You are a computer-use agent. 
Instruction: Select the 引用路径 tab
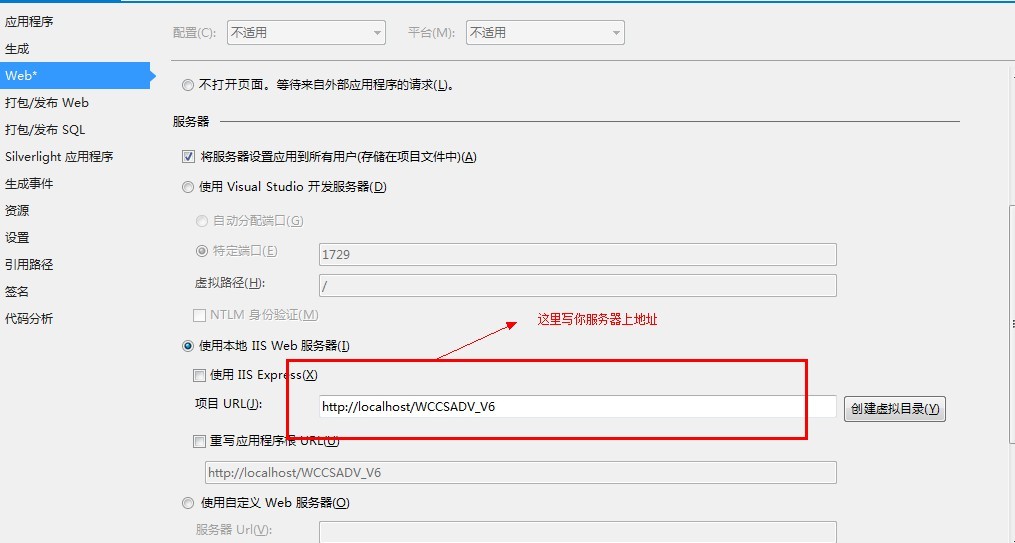click(x=29, y=265)
